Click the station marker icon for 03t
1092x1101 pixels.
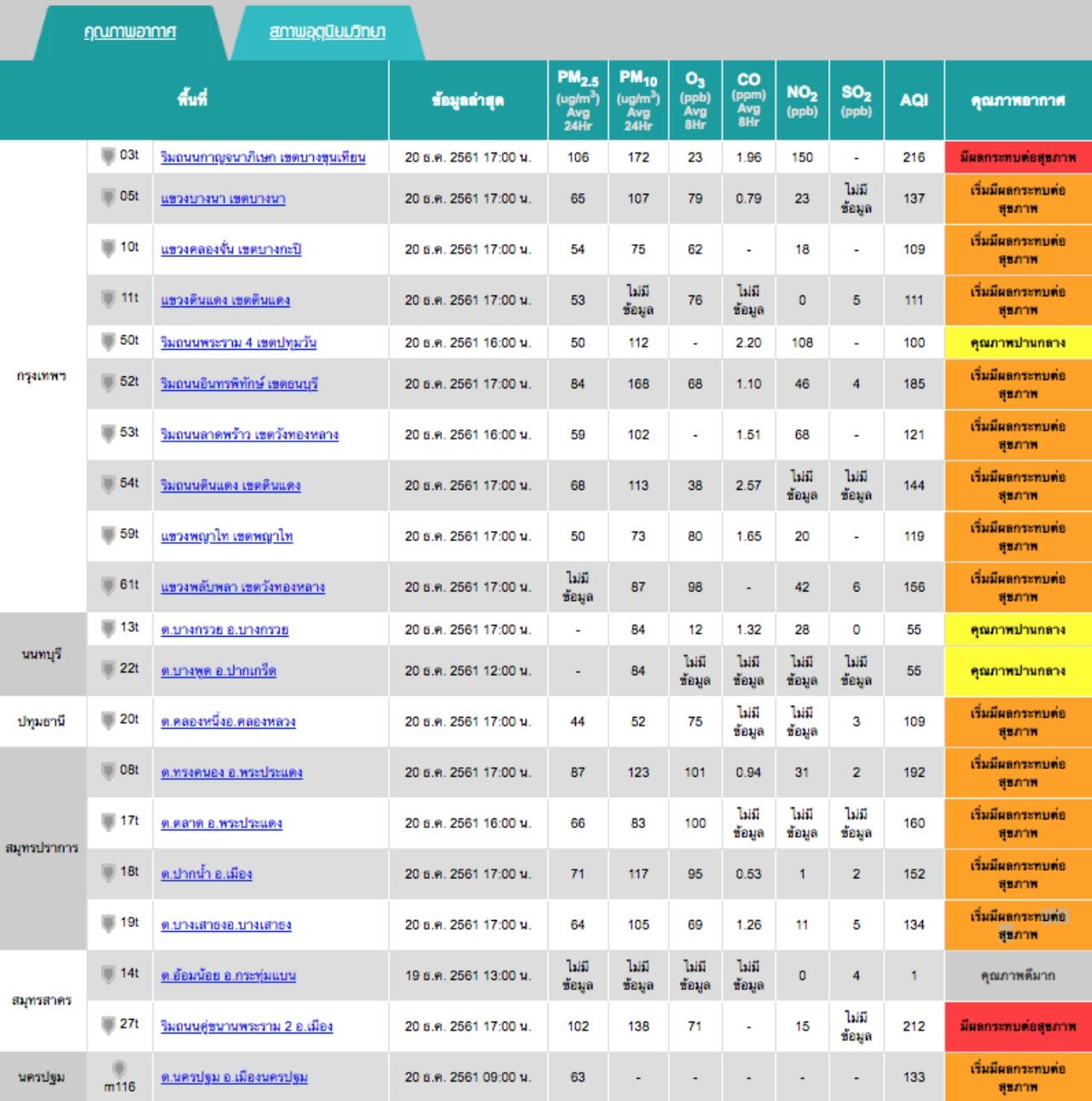click(107, 155)
